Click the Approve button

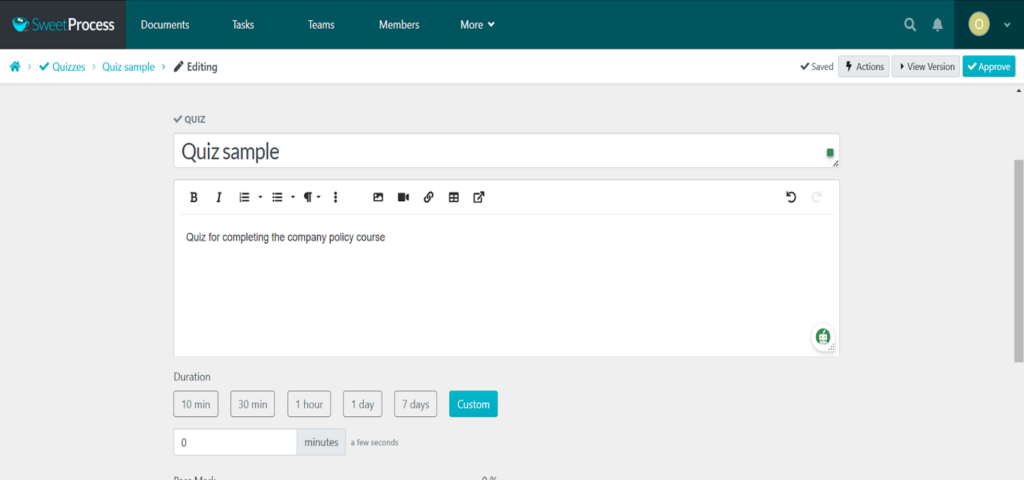(x=988, y=67)
